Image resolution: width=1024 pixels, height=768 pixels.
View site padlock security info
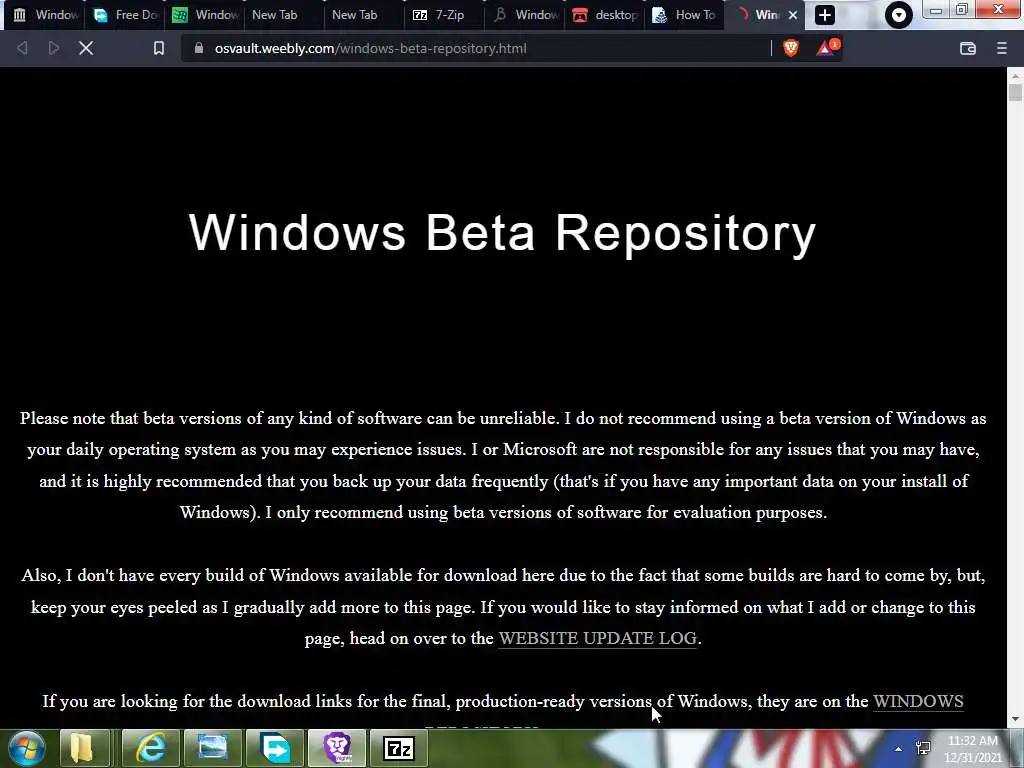(x=199, y=48)
